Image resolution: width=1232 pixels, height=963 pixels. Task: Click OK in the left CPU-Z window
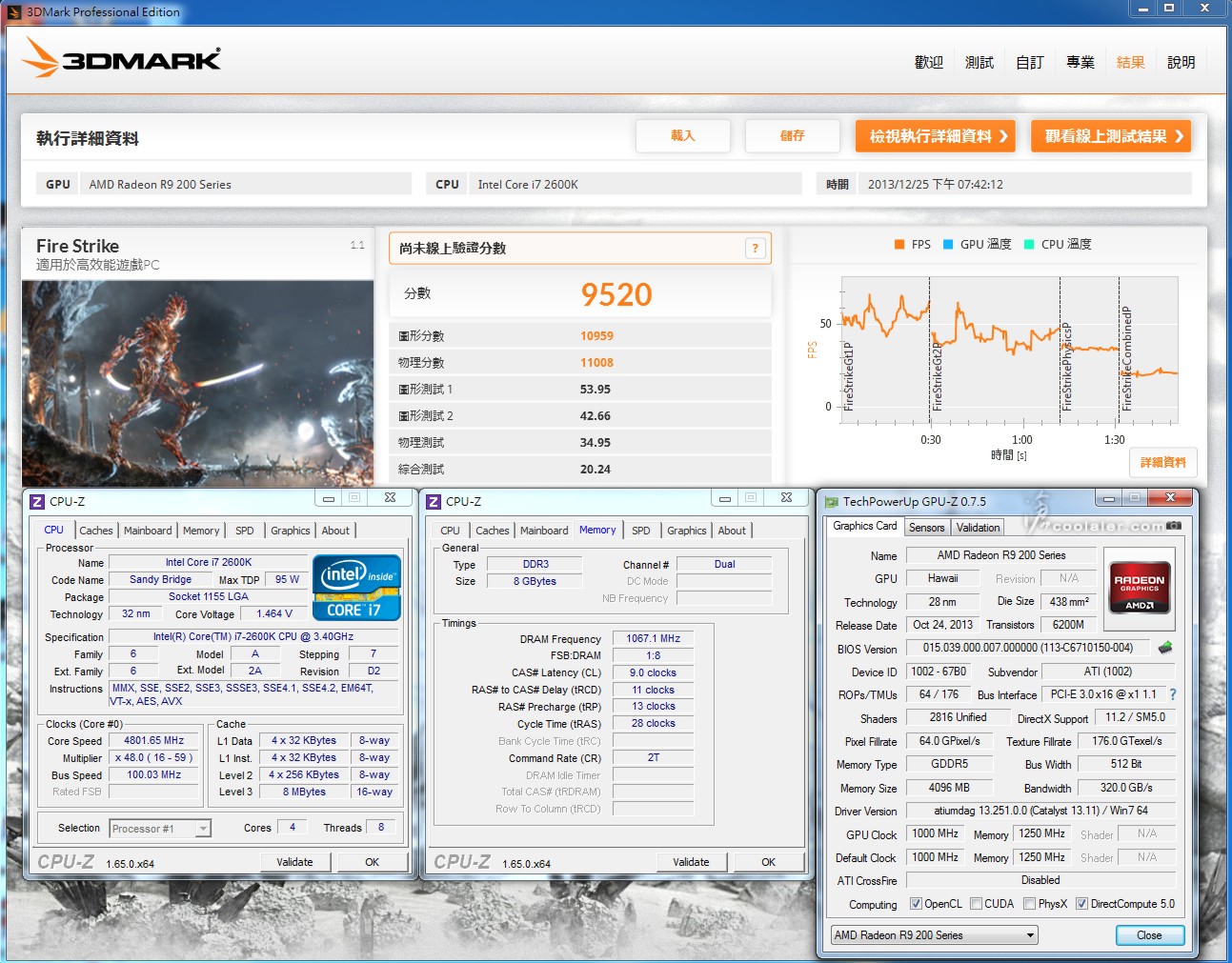[x=373, y=862]
